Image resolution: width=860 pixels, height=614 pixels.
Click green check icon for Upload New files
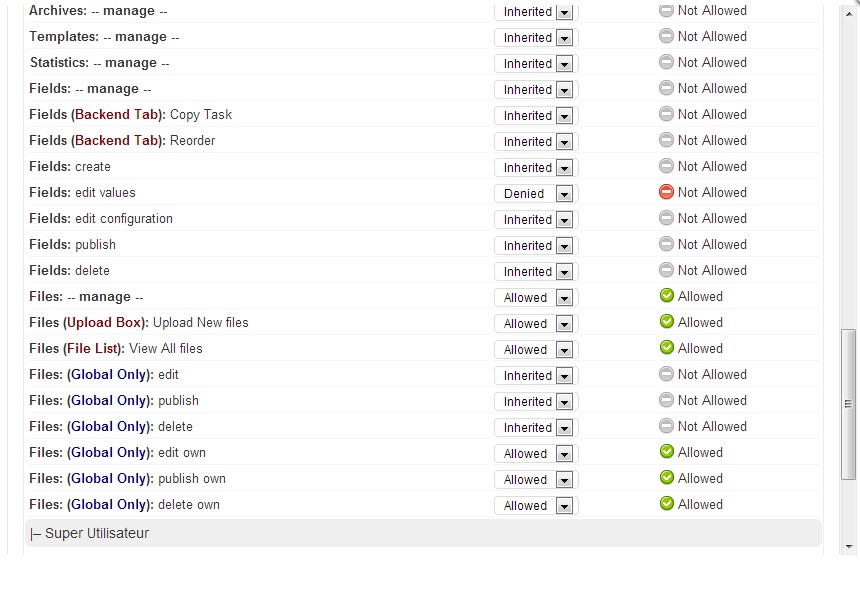pos(666,322)
